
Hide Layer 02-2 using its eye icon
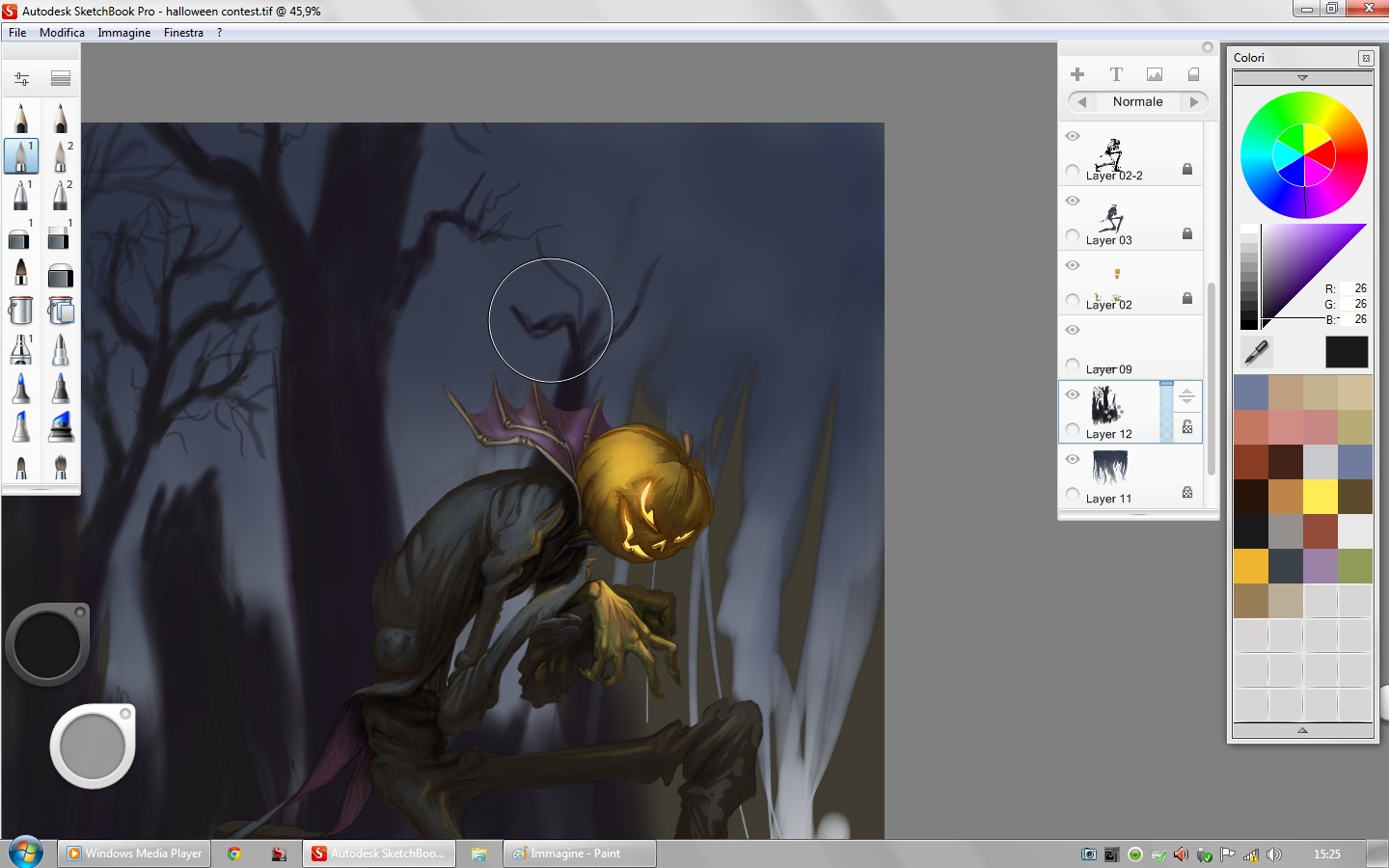(x=1073, y=136)
